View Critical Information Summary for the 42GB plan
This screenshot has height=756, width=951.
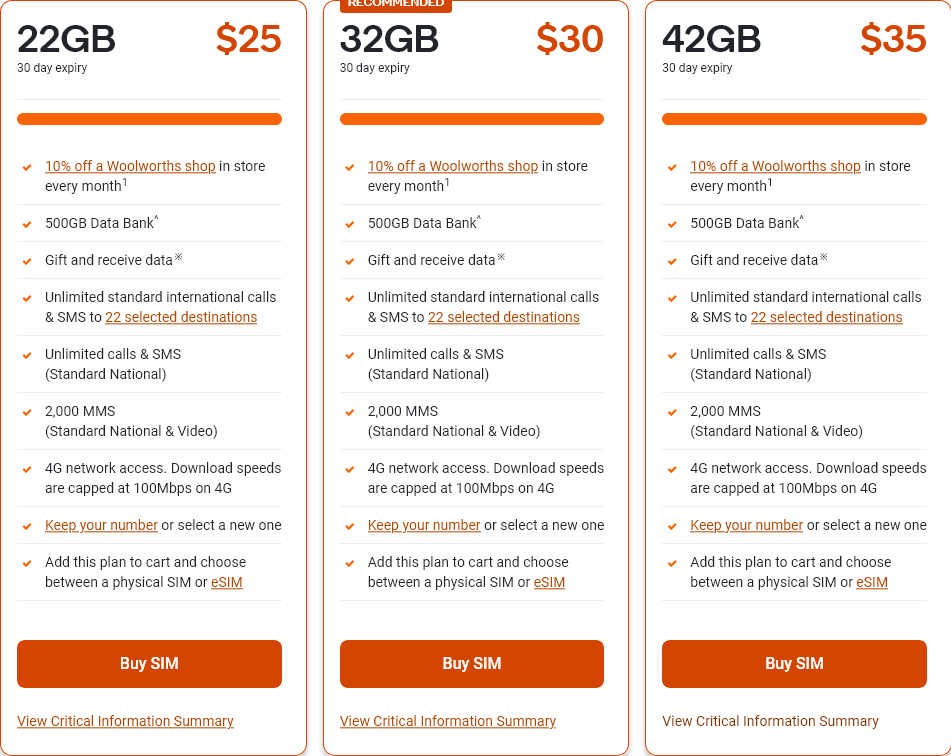pos(770,721)
